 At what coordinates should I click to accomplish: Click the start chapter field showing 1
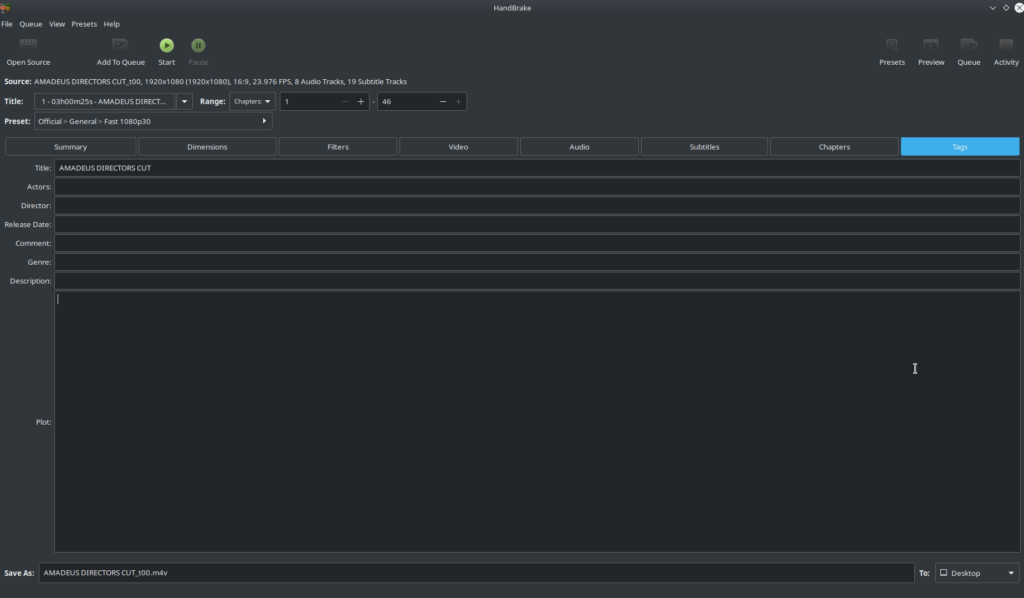coord(309,101)
